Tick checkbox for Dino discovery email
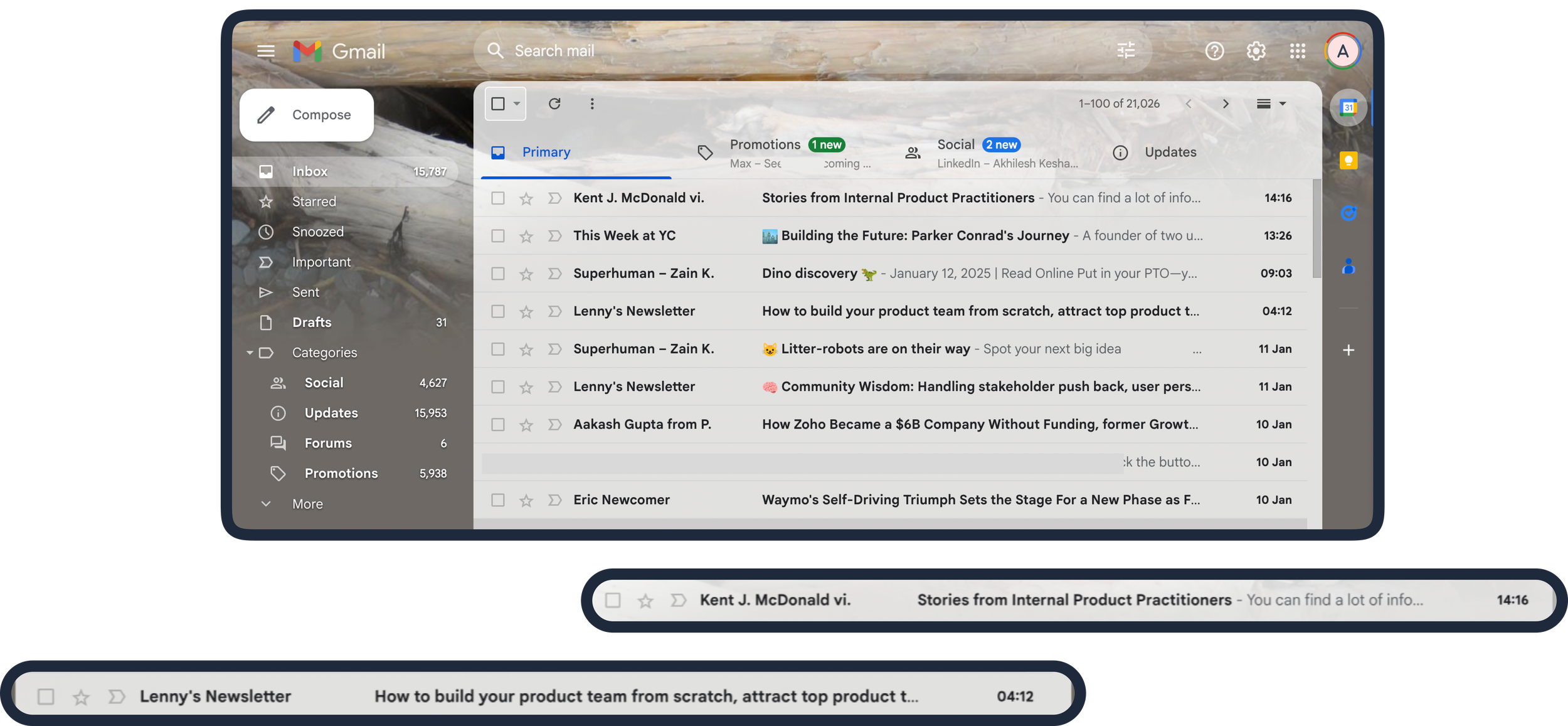 coord(497,274)
